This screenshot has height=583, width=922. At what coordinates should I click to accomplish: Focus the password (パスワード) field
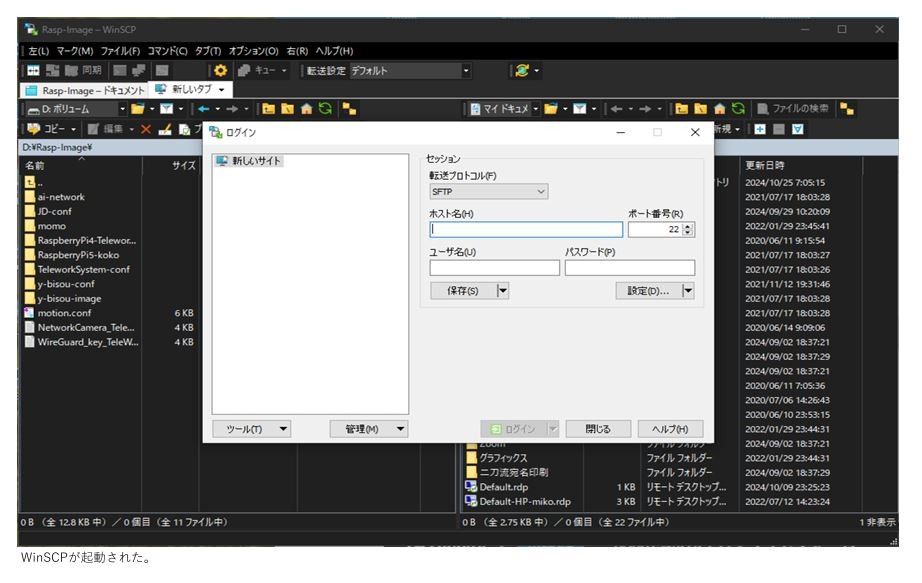(630, 268)
